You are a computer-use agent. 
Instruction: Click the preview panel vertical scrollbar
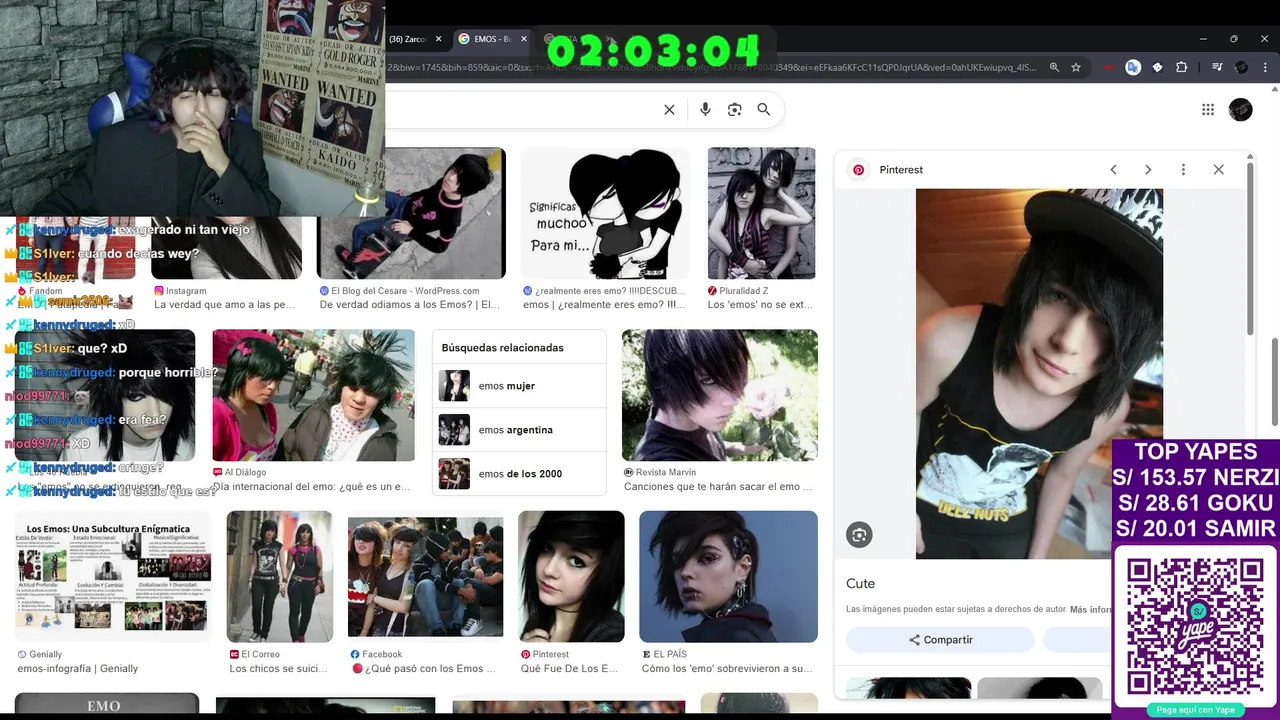tap(1250, 249)
